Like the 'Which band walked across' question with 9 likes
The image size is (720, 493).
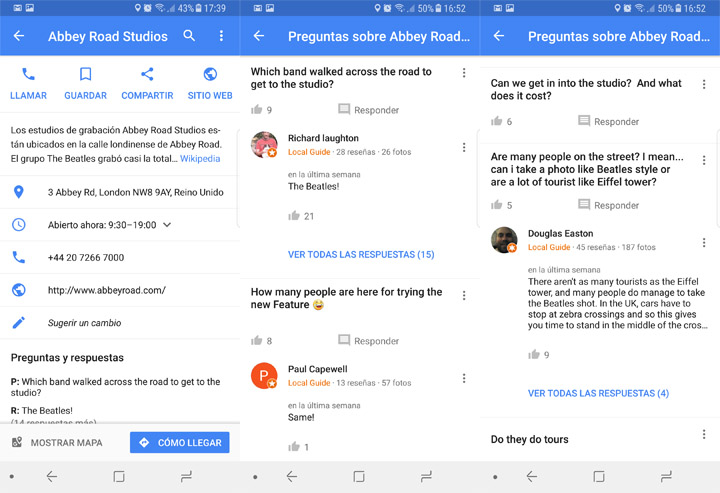coord(257,109)
